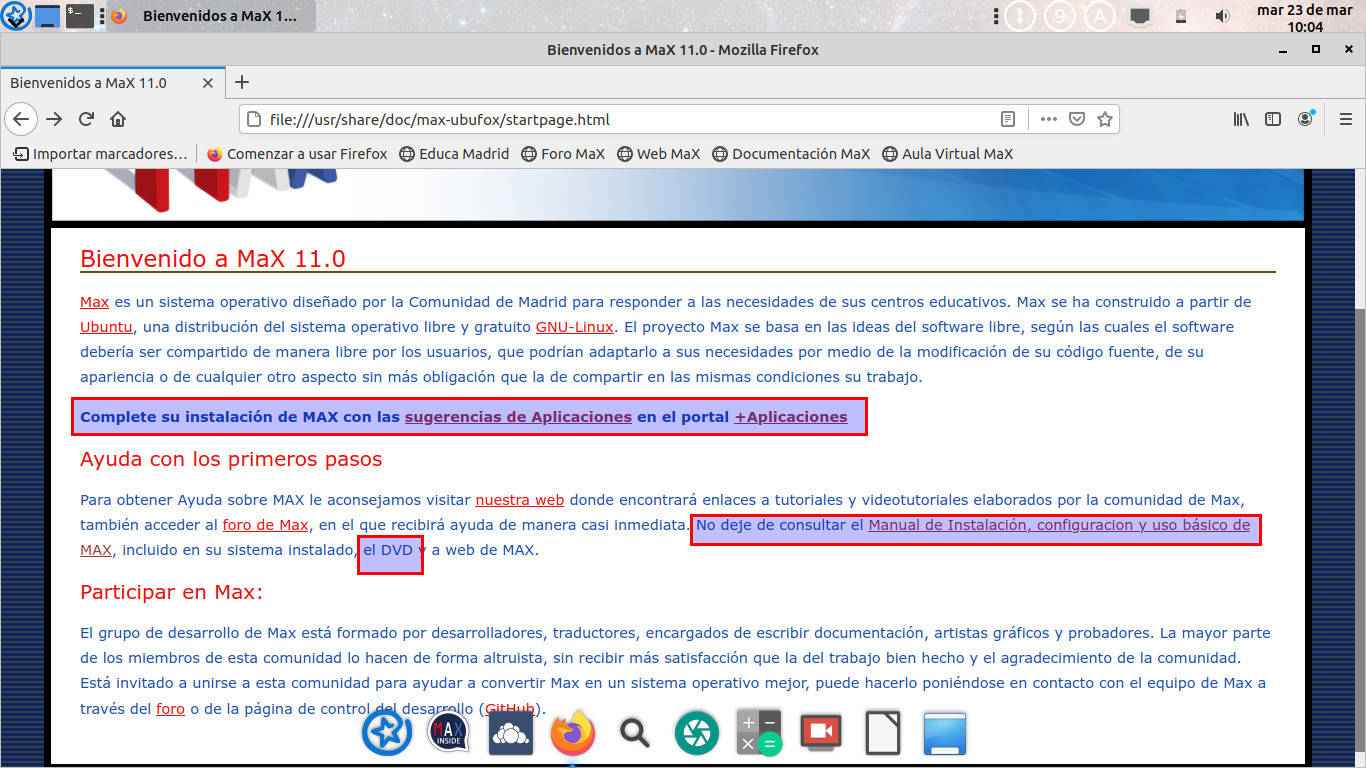This screenshot has height=768, width=1366.
Task: Click the Firefox library icon in the toolbar
Action: (1240, 119)
